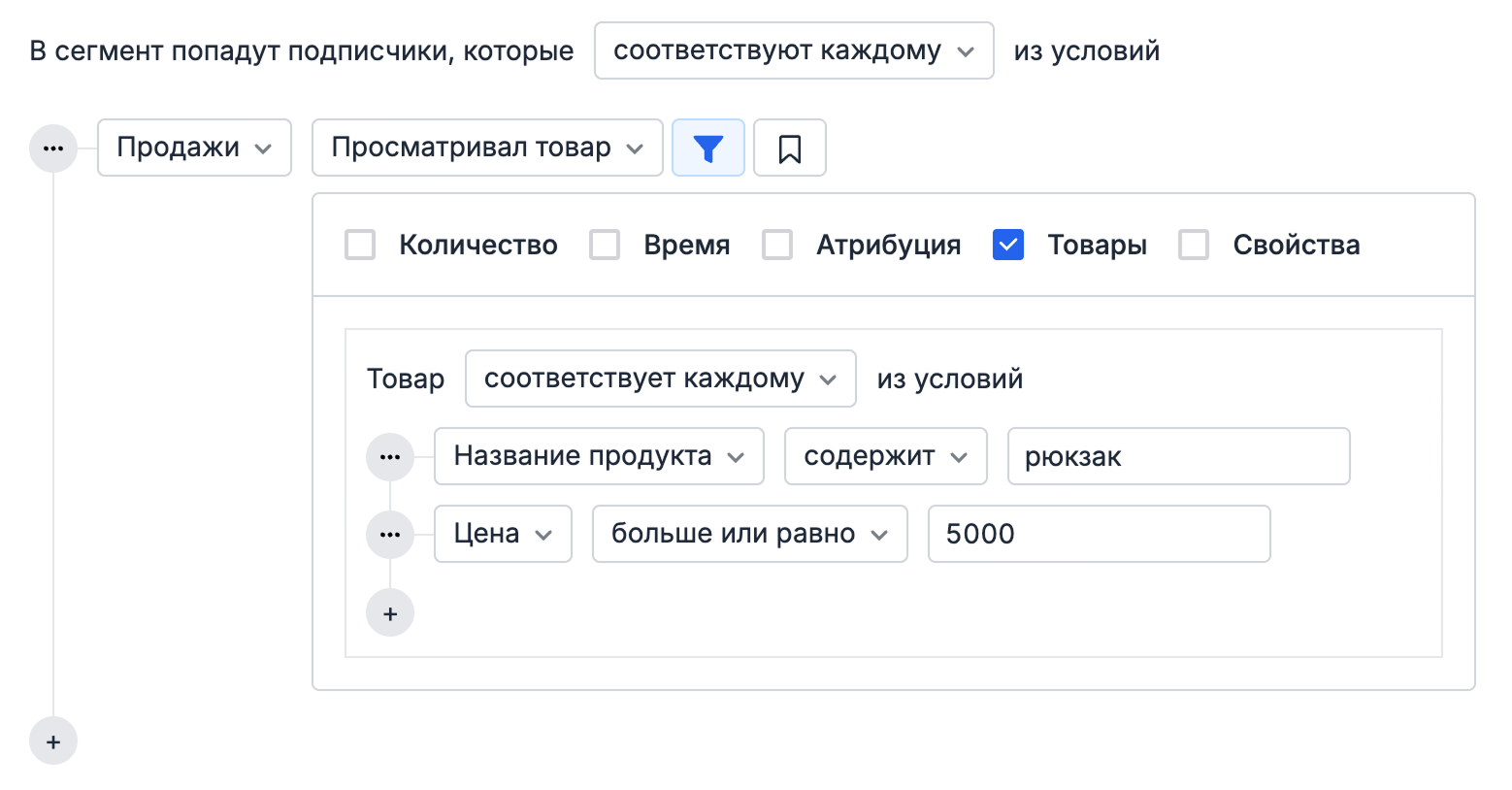Enable the Количество checkbox

click(x=360, y=245)
